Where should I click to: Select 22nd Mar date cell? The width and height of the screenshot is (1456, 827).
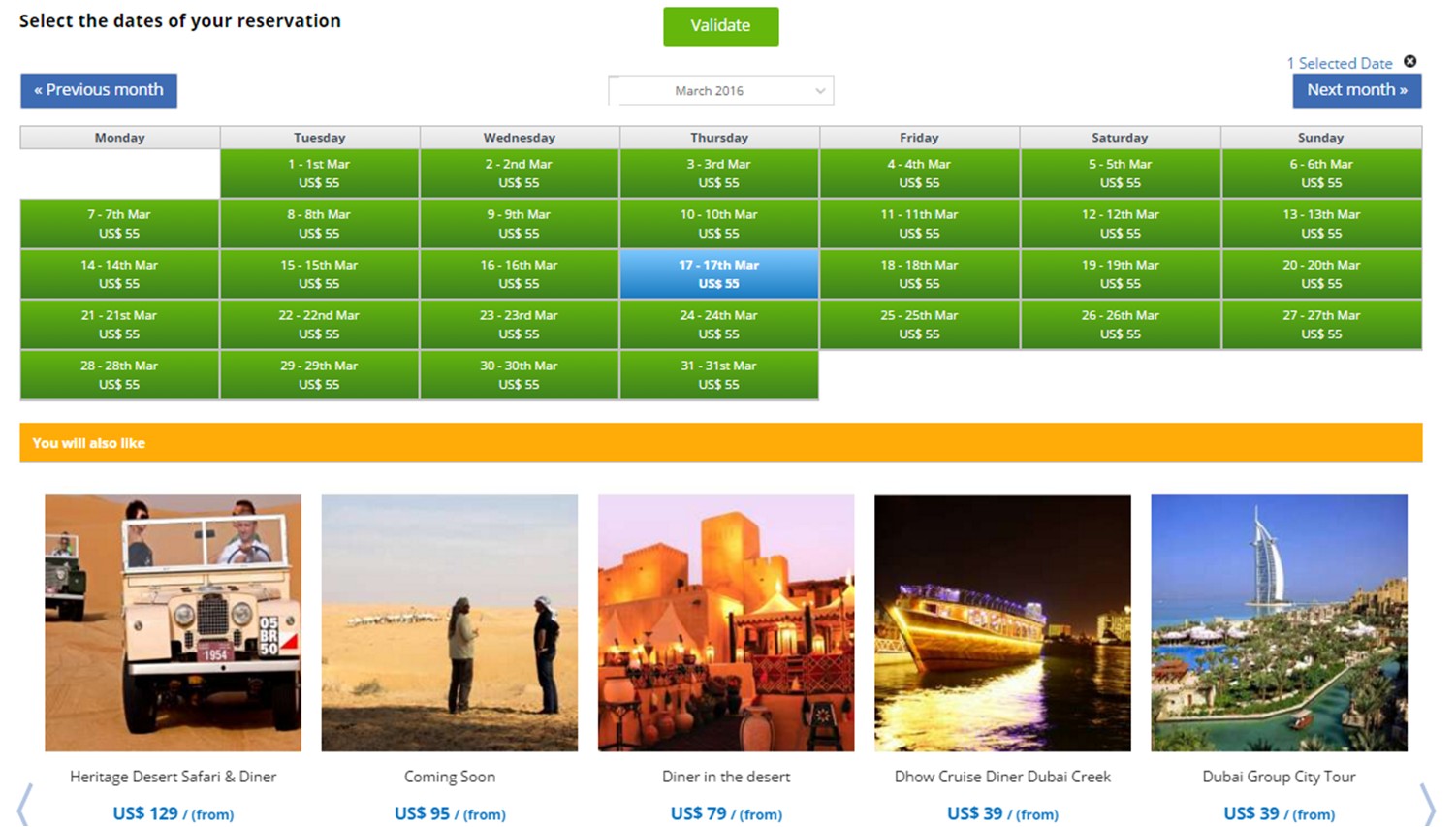click(x=319, y=325)
